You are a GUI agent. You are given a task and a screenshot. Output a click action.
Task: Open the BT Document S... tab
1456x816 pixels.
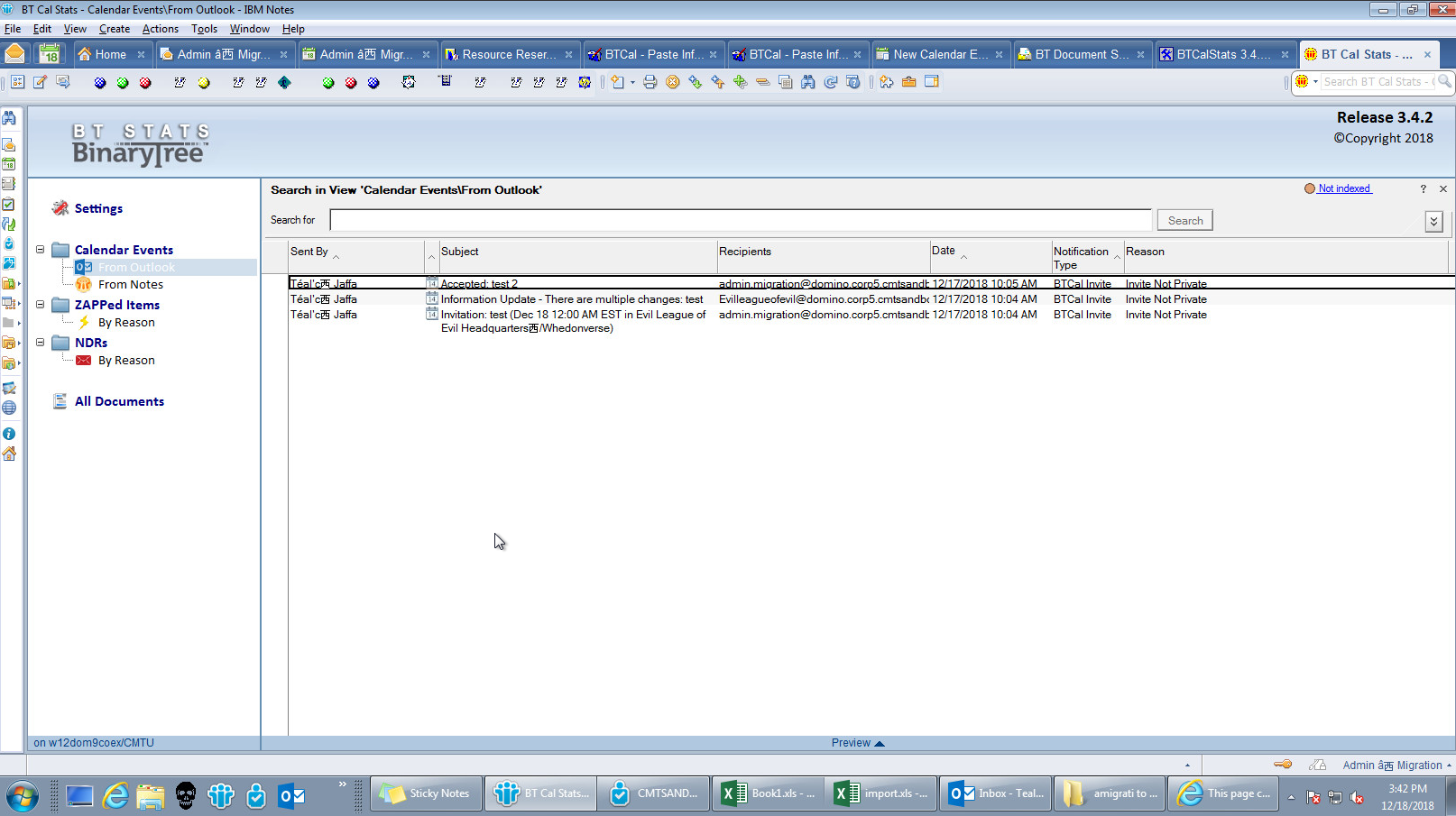(1081, 54)
